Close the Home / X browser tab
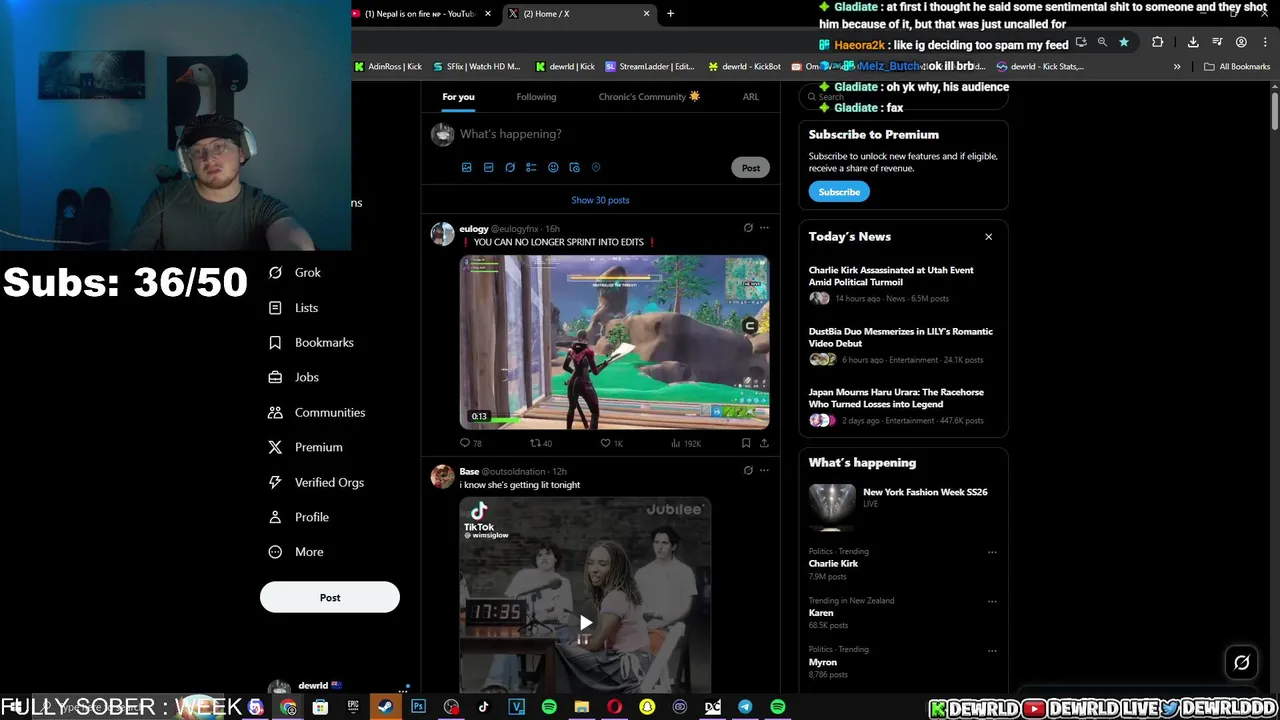The width and height of the screenshot is (1280, 720). point(646,14)
